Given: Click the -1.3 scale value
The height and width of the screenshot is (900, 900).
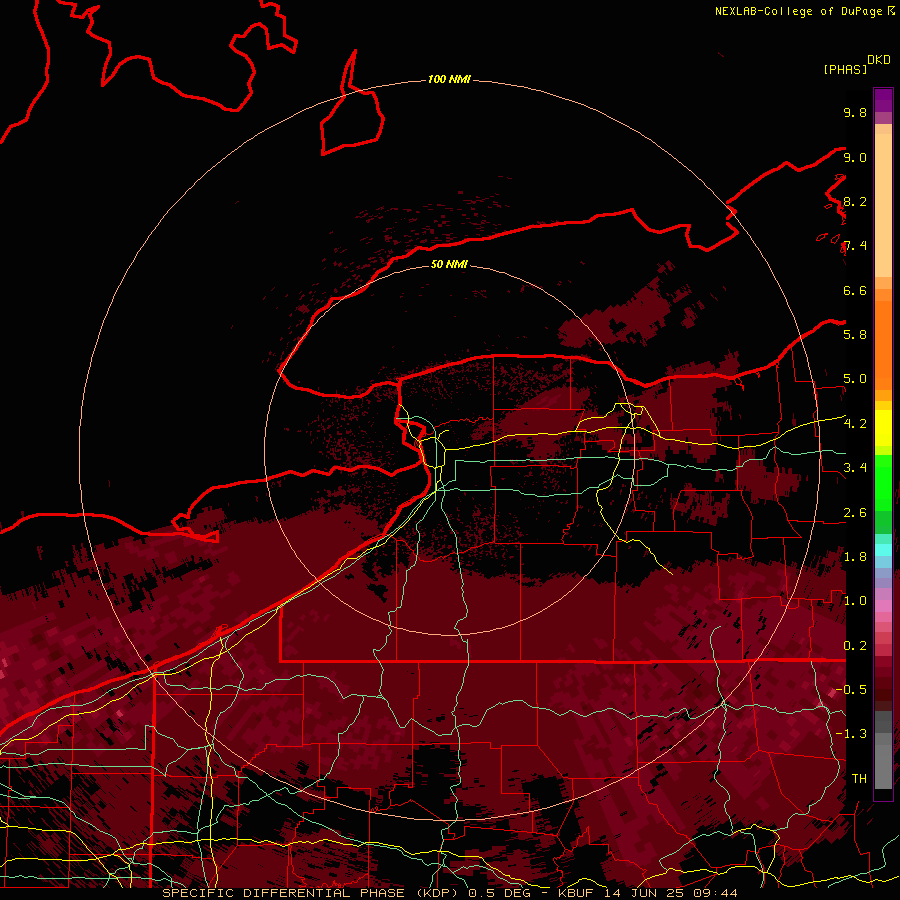Looking at the screenshot, I should 851,734.
